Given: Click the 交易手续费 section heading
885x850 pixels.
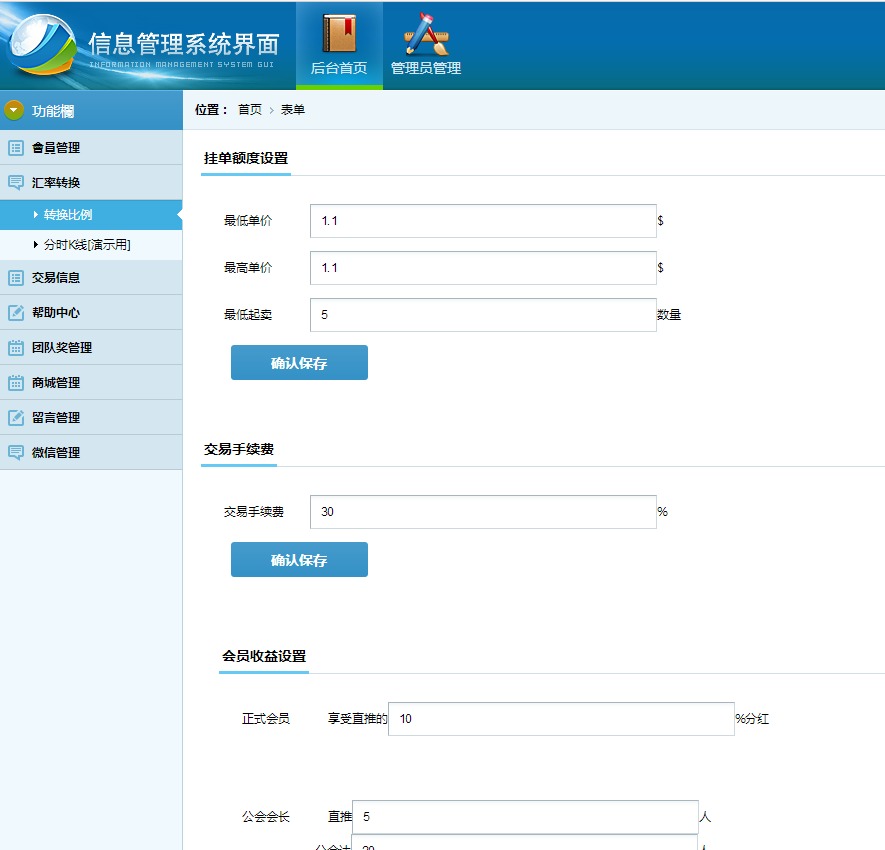Looking at the screenshot, I should pos(239,449).
